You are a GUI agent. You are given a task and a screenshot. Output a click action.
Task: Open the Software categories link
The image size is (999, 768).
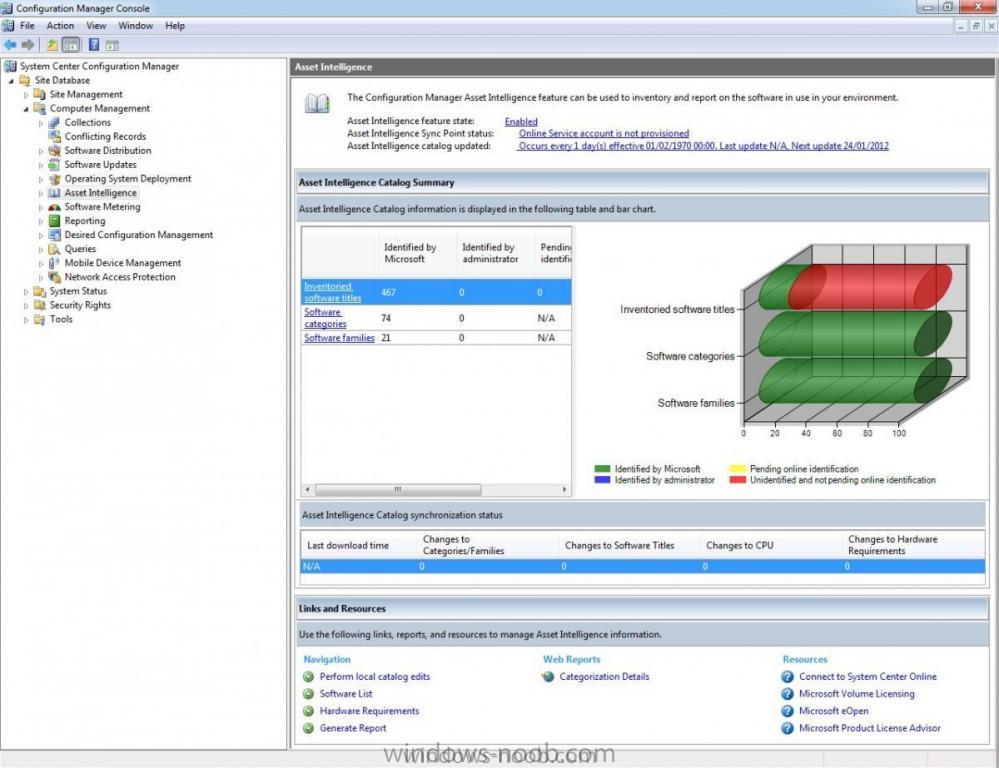[325, 318]
